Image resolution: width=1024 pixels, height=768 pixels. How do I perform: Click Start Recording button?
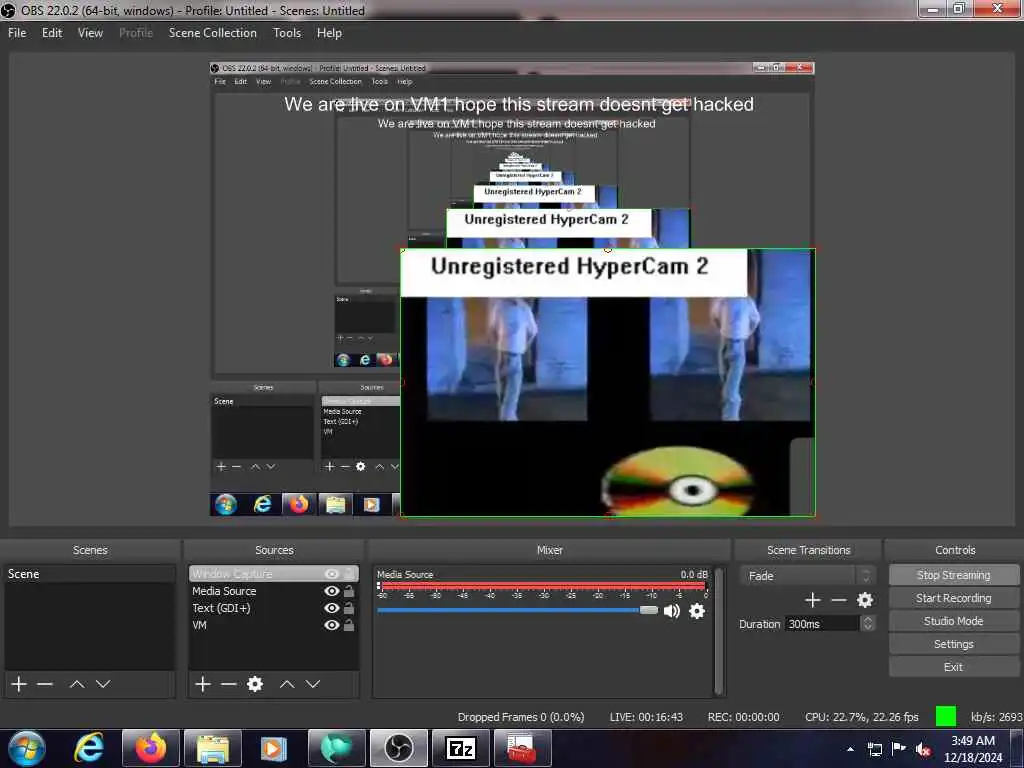[953, 598]
